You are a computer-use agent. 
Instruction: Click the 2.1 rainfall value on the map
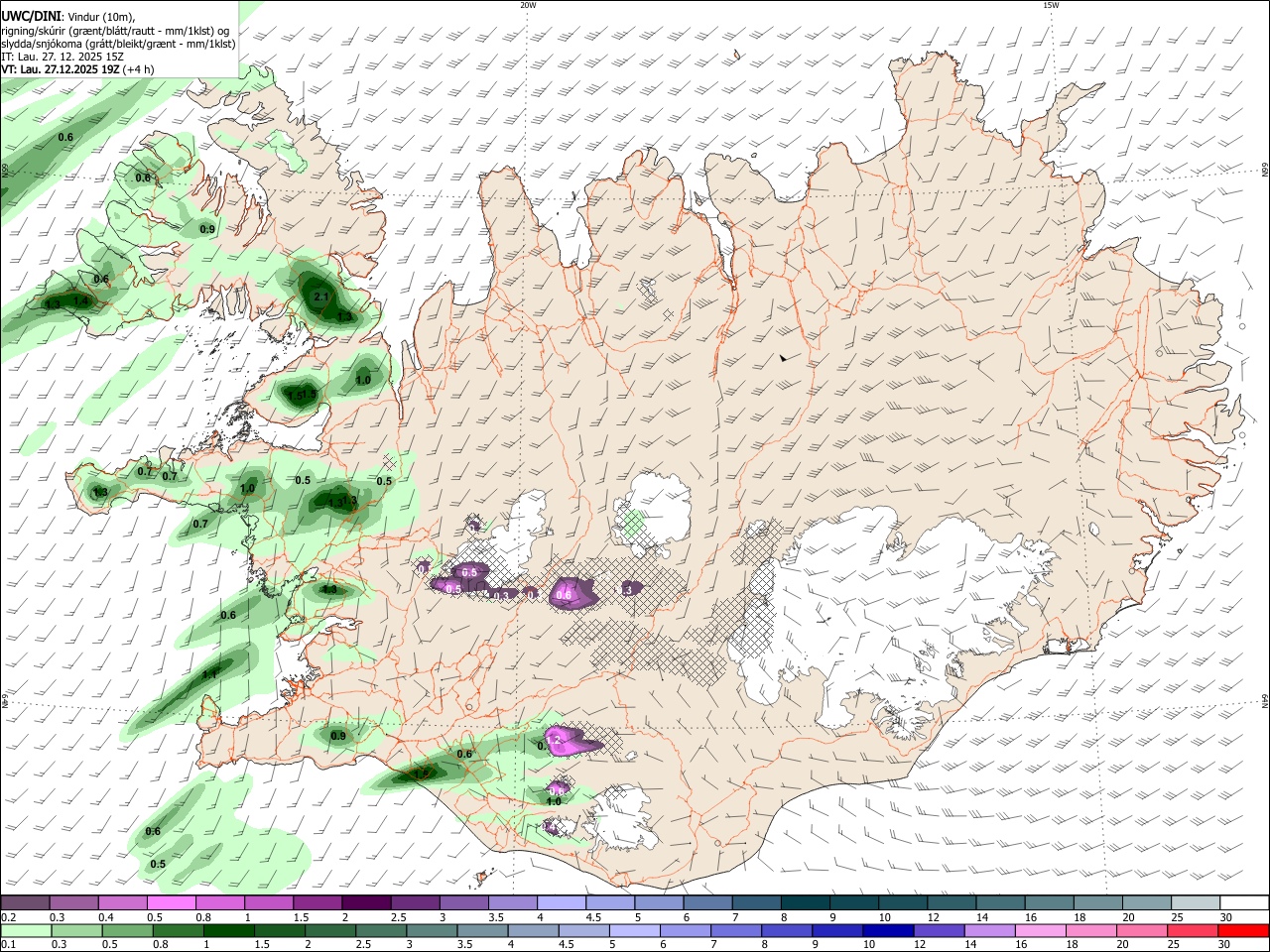click(x=320, y=297)
